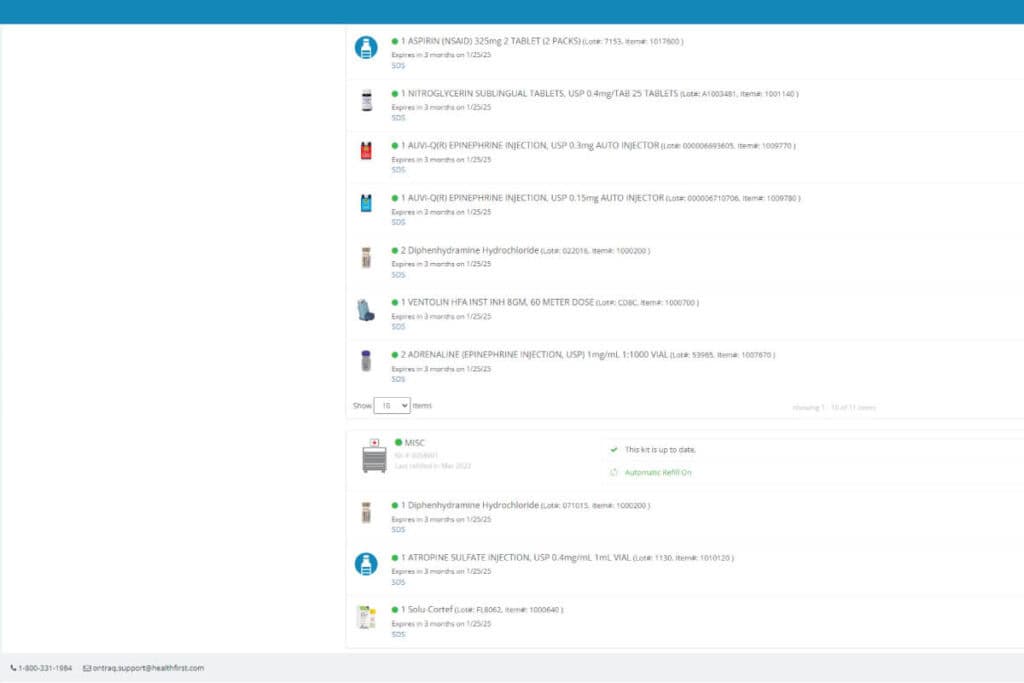Click the items count text at list bottom right

point(834,407)
